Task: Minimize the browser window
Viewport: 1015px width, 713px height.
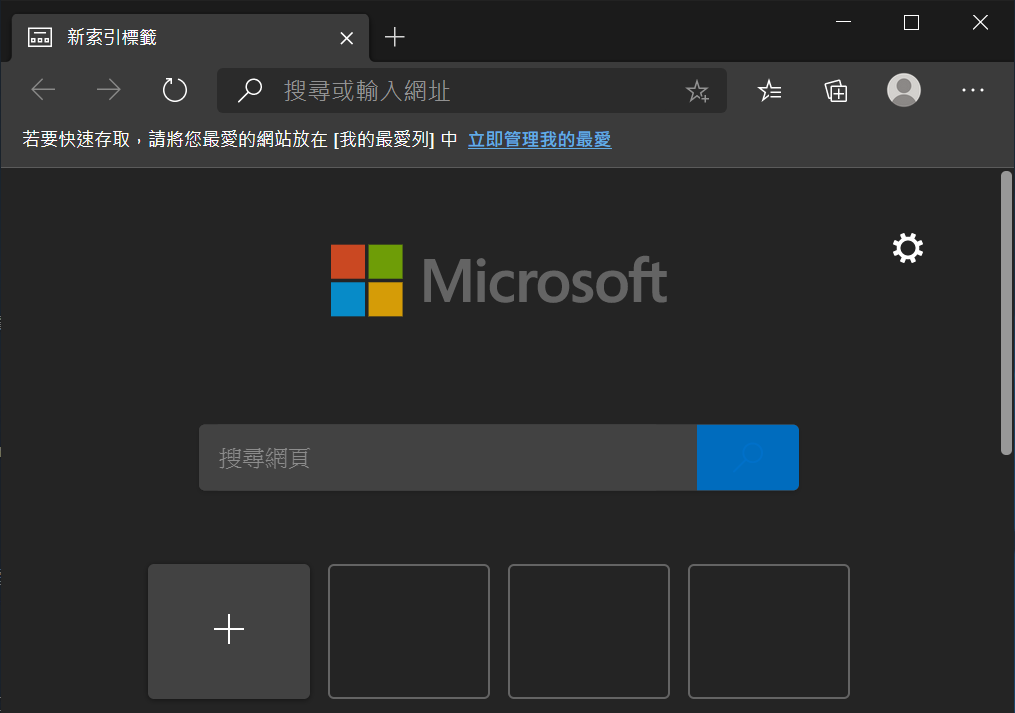Action: [x=843, y=22]
